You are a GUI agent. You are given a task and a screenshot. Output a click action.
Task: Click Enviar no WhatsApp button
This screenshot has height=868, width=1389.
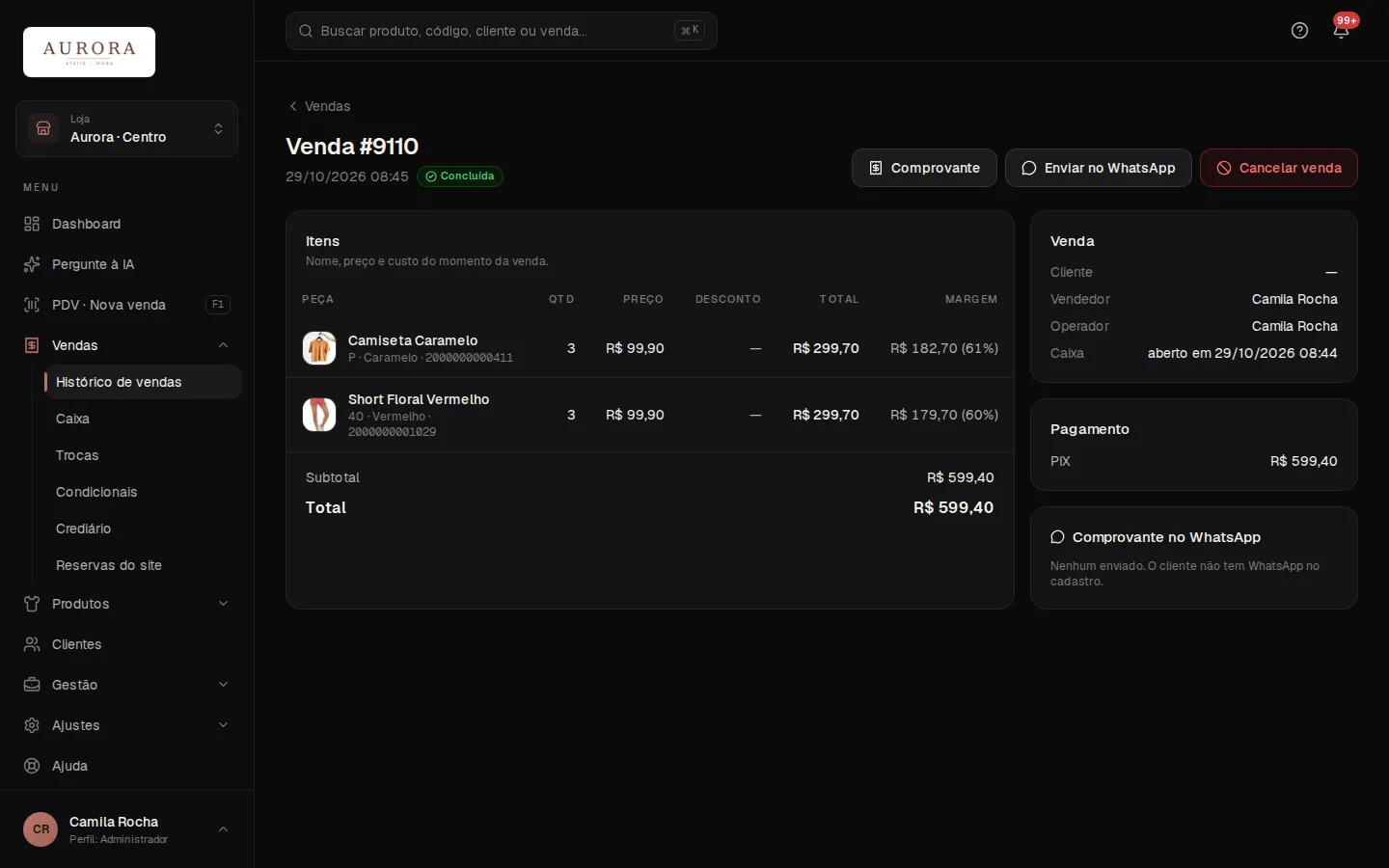point(1098,168)
